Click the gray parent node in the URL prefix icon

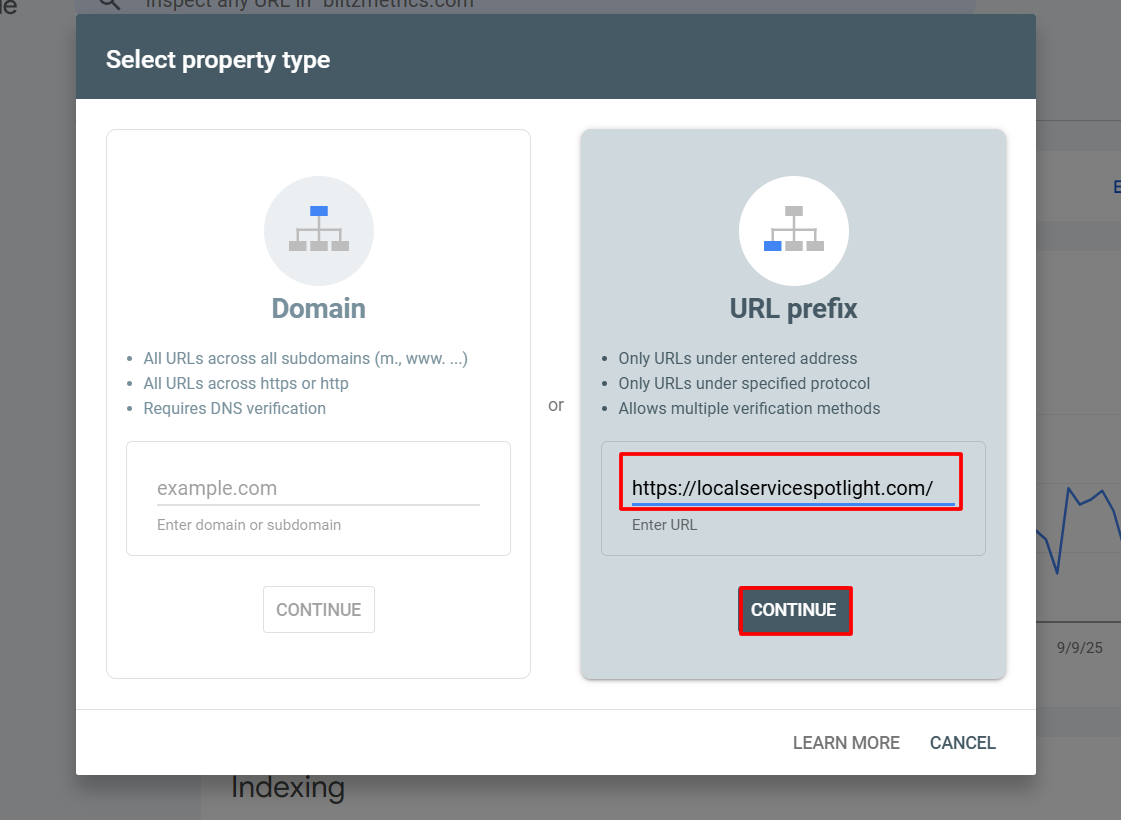pyautogui.click(x=794, y=210)
